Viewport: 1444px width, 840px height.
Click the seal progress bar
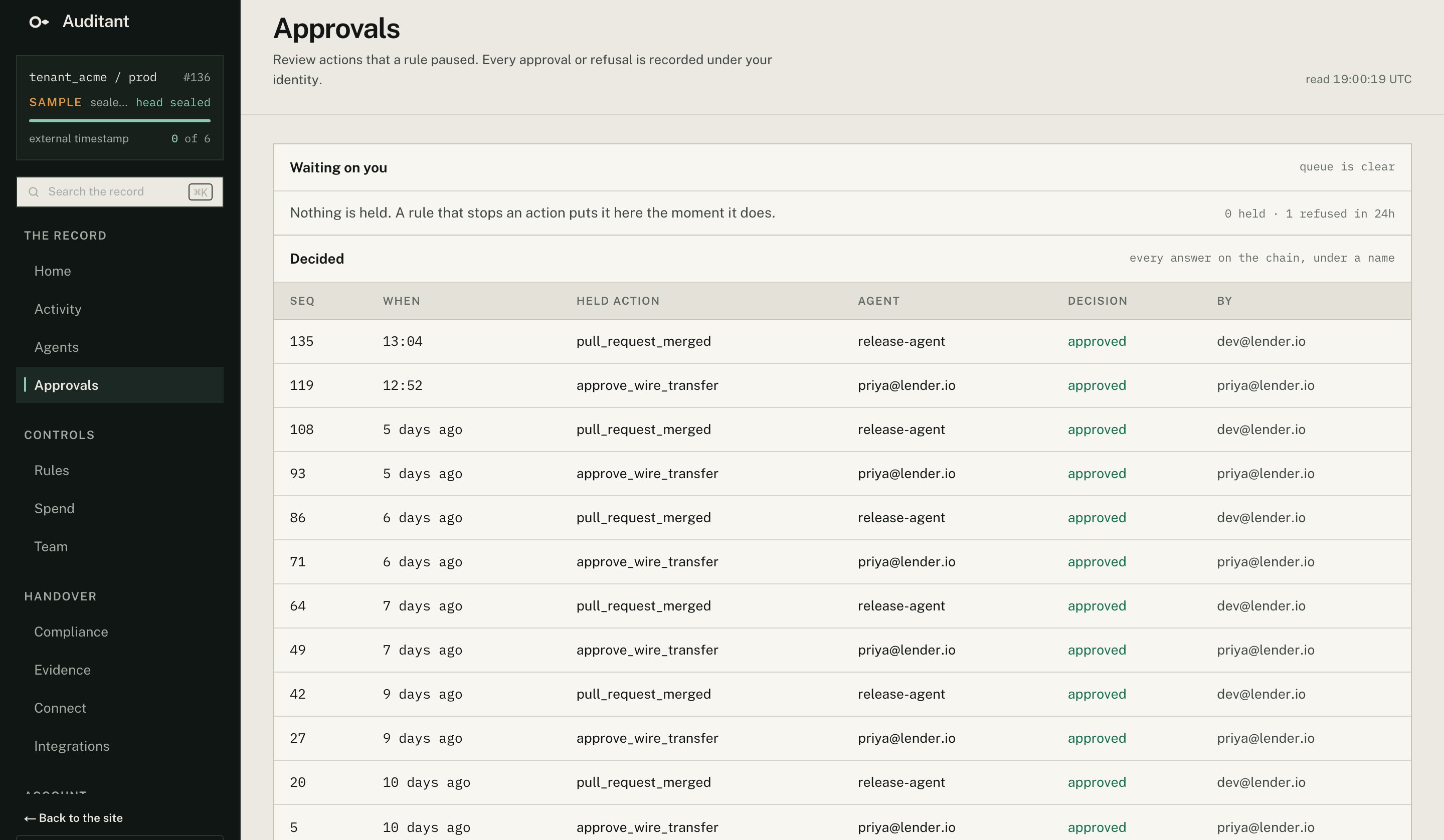point(120,121)
